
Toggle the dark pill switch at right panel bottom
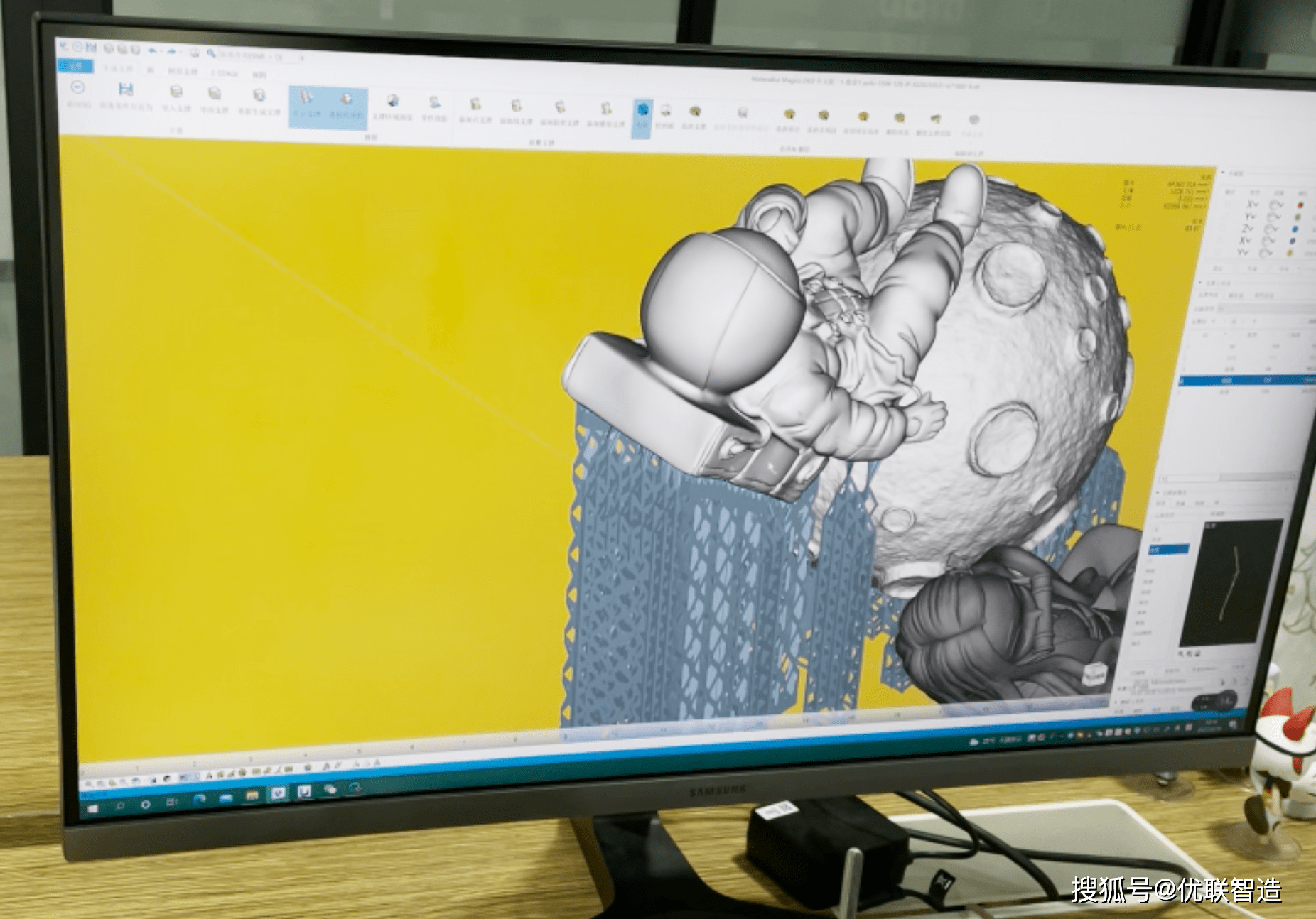[x=1214, y=702]
